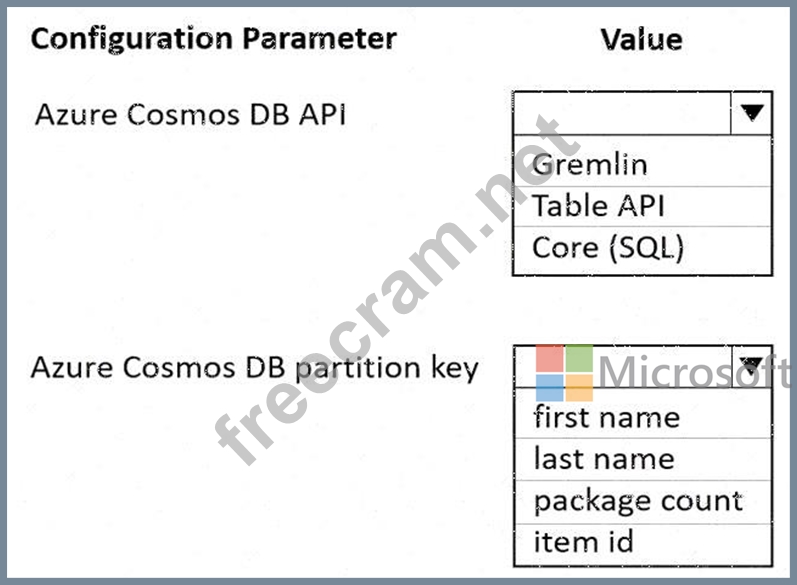Select the Gremlin option
This screenshot has height=585, width=797.
pos(642,165)
